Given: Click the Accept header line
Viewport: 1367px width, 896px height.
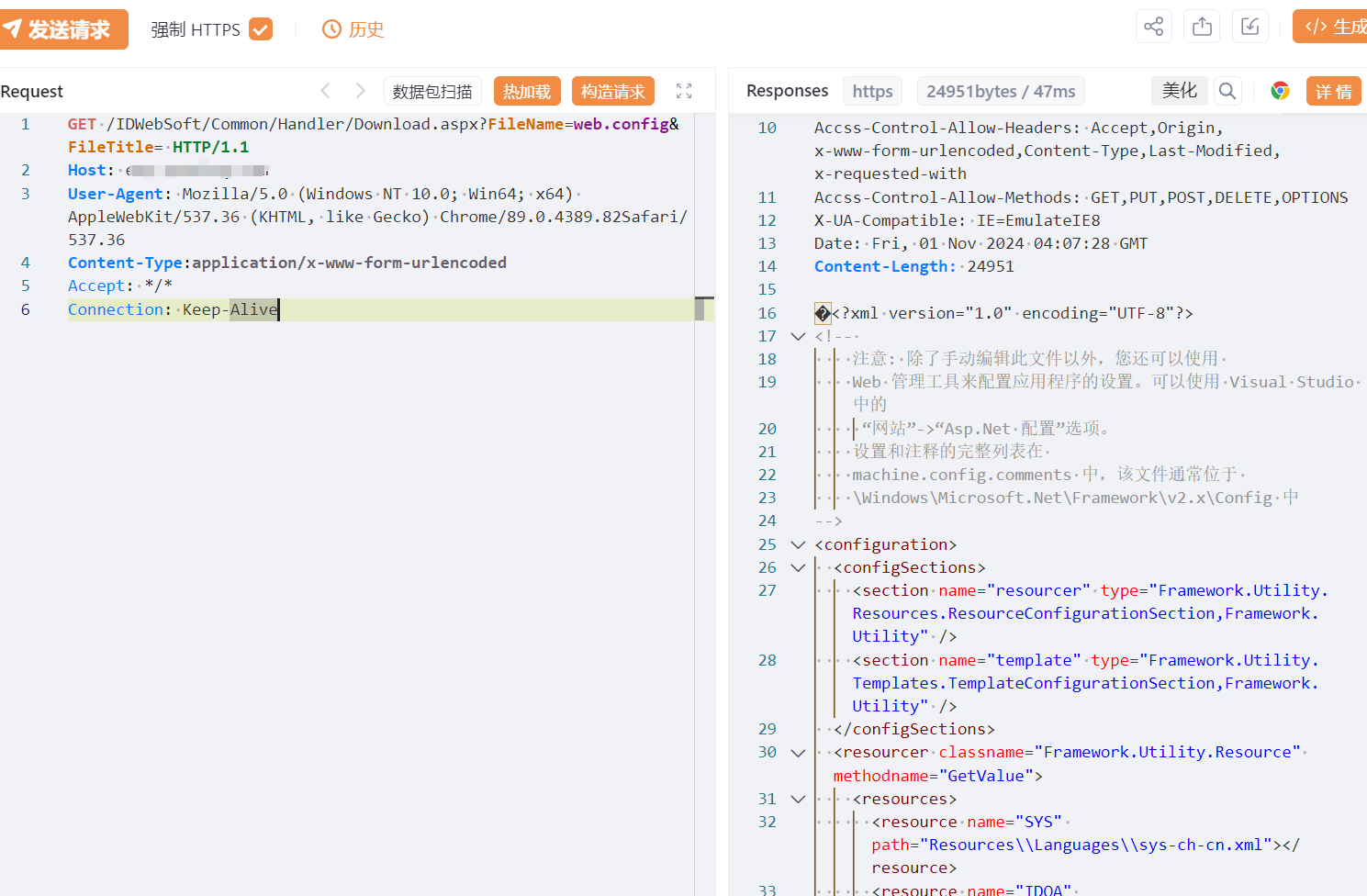Looking at the screenshot, I should coord(120,286).
